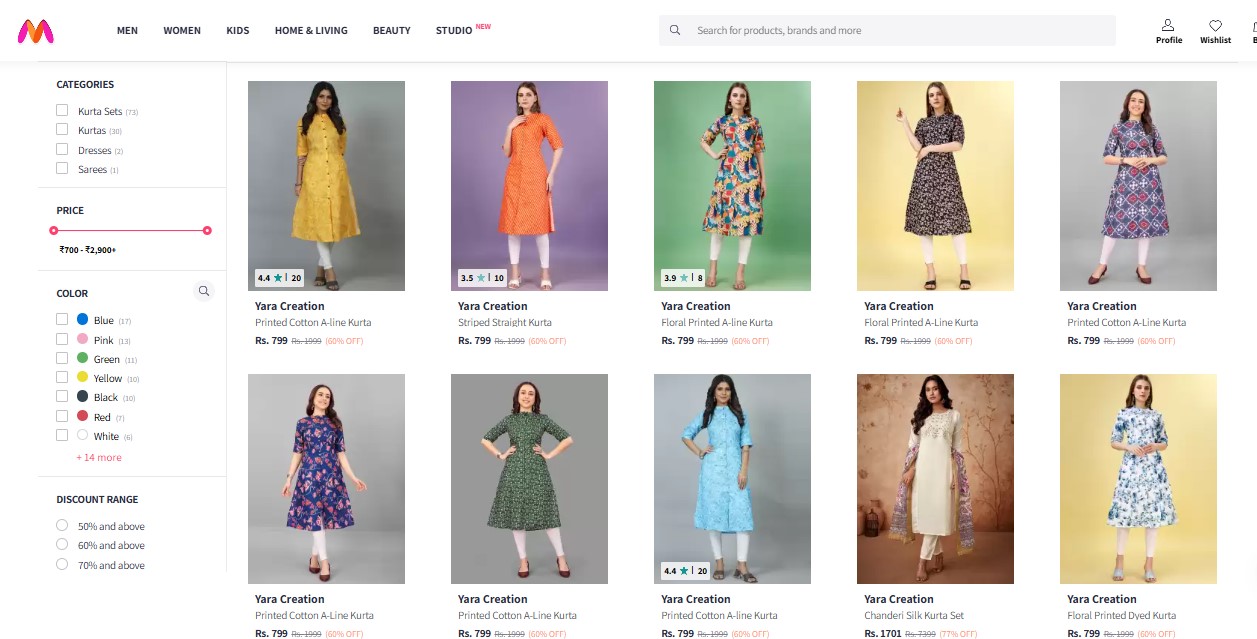Tick the Green color filter
This screenshot has height=639, width=1257.
click(62, 359)
